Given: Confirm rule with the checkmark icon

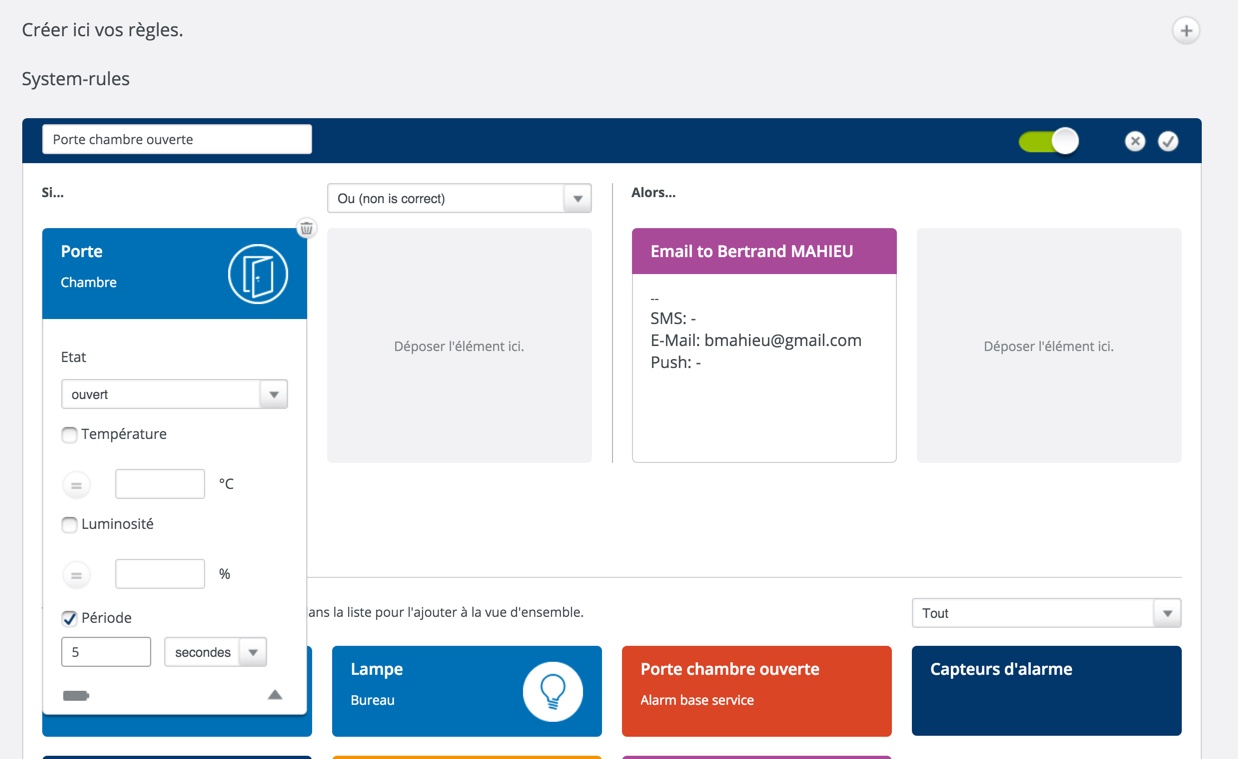Looking at the screenshot, I should click(x=1168, y=141).
